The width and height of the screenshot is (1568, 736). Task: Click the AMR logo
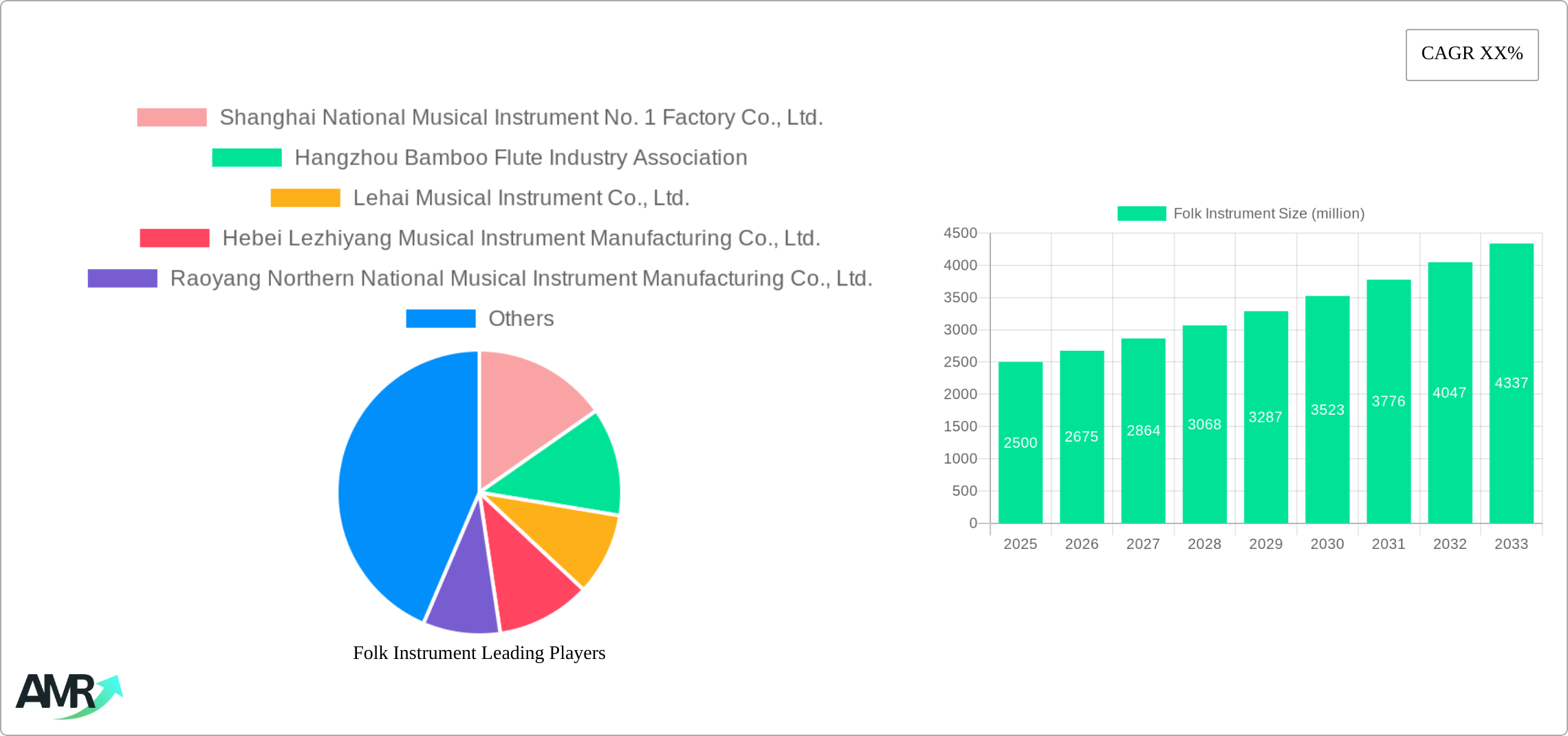(69, 696)
